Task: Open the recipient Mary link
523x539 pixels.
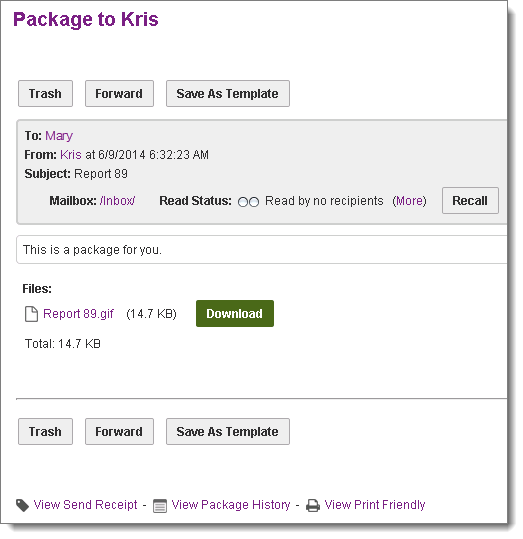Action: coord(59,136)
